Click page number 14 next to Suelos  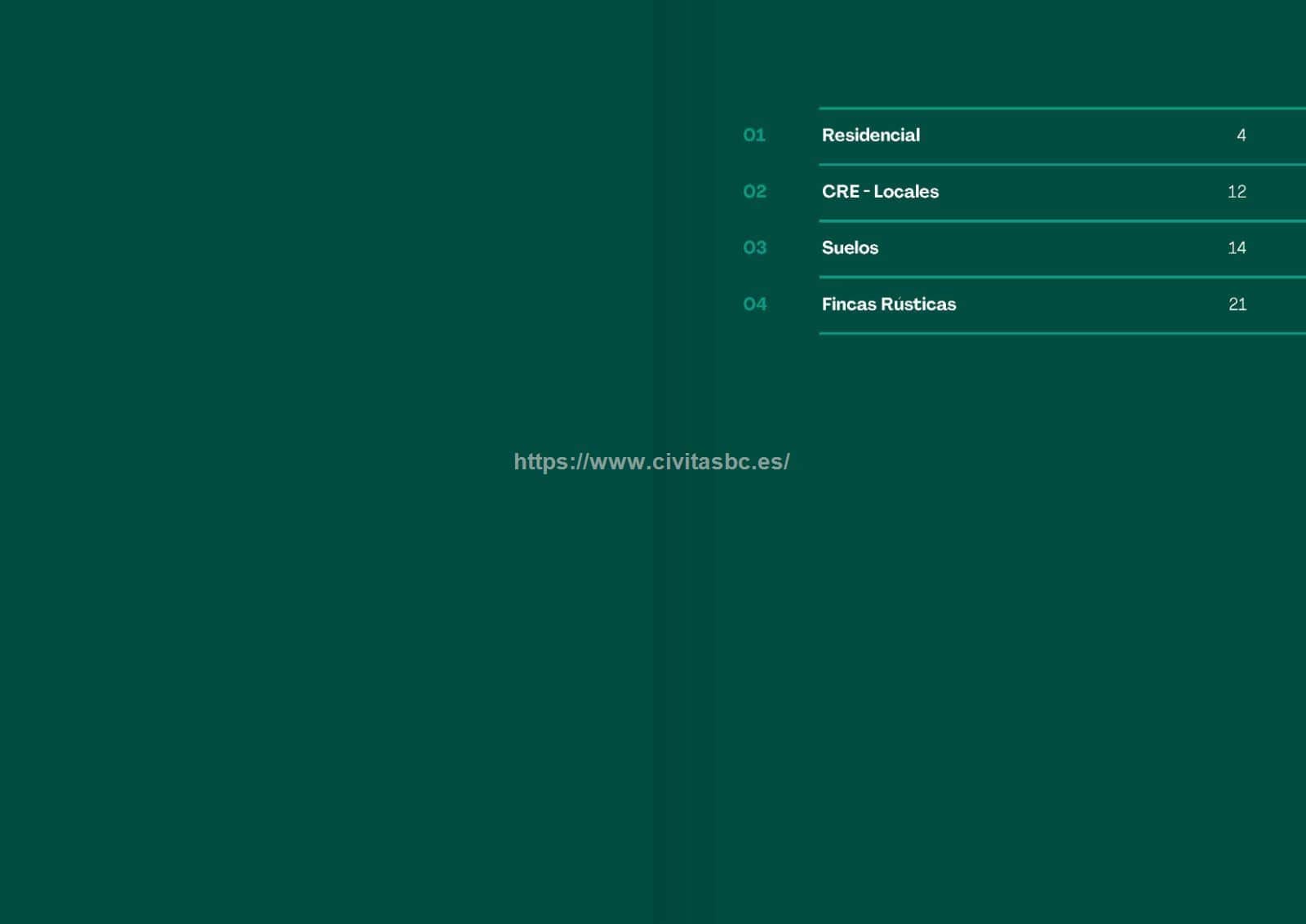tap(1237, 248)
